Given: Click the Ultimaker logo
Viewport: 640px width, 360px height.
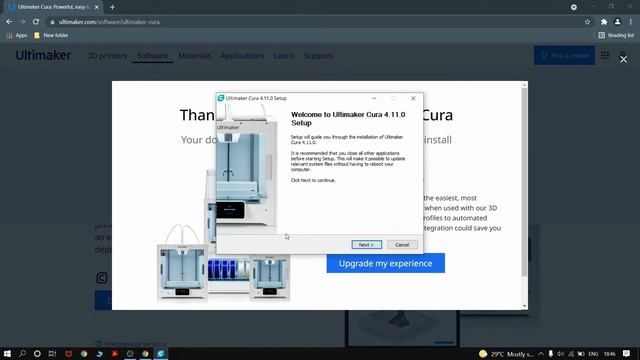Looking at the screenshot, I should pyautogui.click(x=43, y=55).
